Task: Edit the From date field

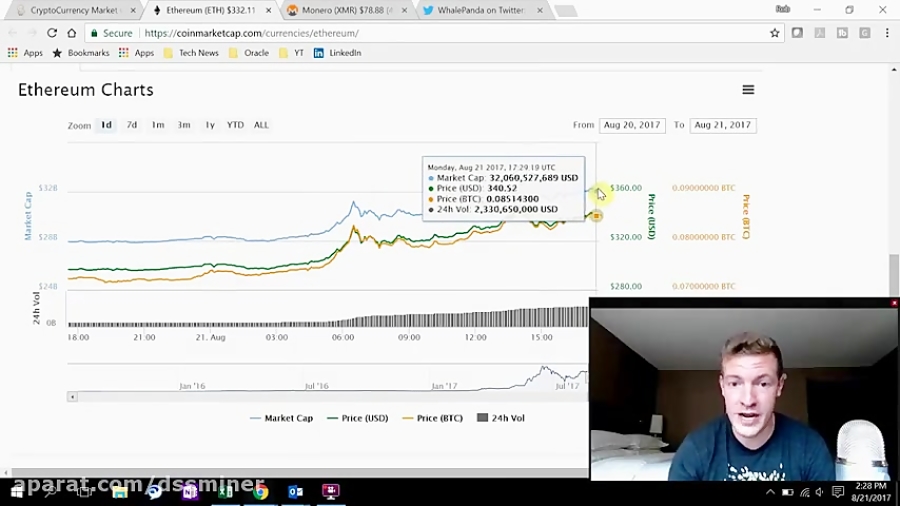Action: (x=632, y=125)
